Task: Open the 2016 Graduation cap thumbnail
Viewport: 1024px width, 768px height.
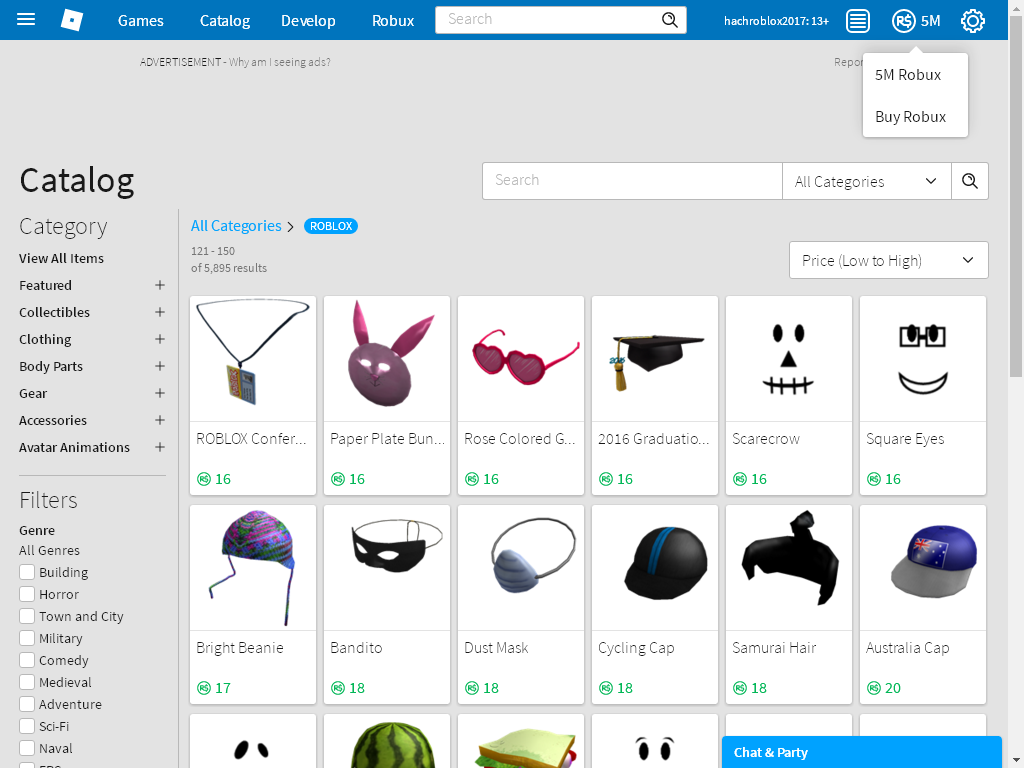Action: tap(654, 359)
